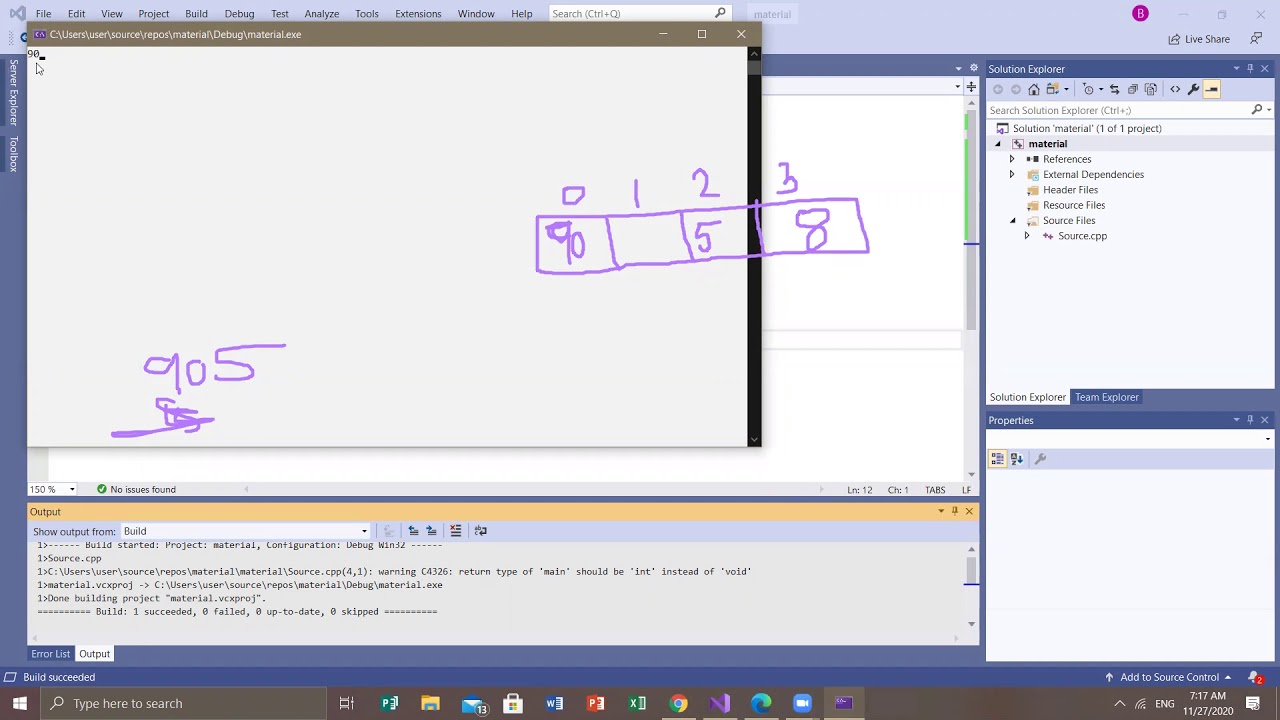
Task: Click the magnifier in Search Solution Explorer
Action: (1257, 110)
